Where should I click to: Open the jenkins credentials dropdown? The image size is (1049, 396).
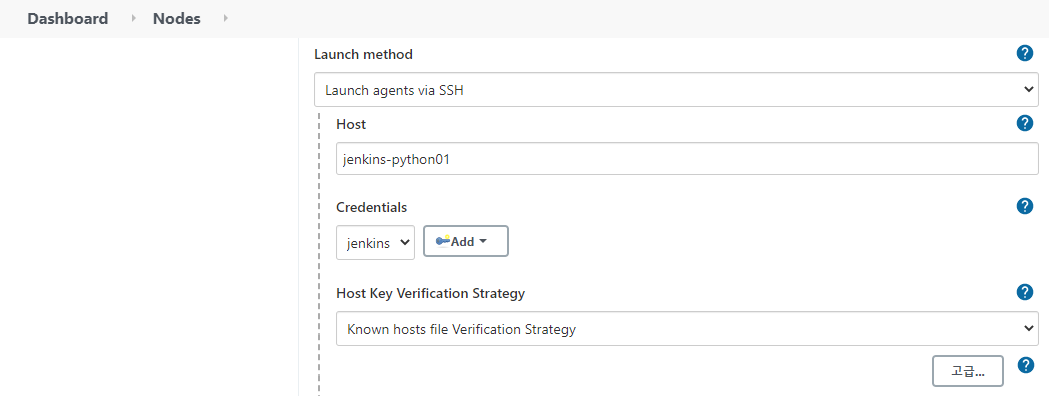pyautogui.click(x=375, y=243)
